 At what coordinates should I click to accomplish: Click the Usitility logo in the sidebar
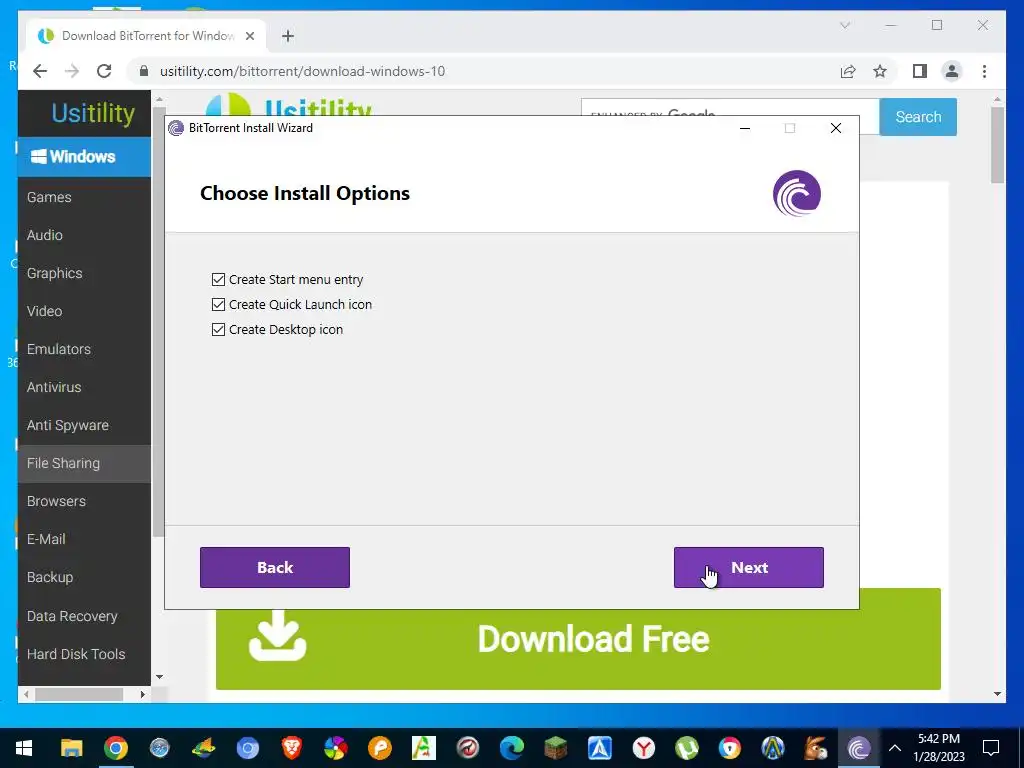coord(93,113)
